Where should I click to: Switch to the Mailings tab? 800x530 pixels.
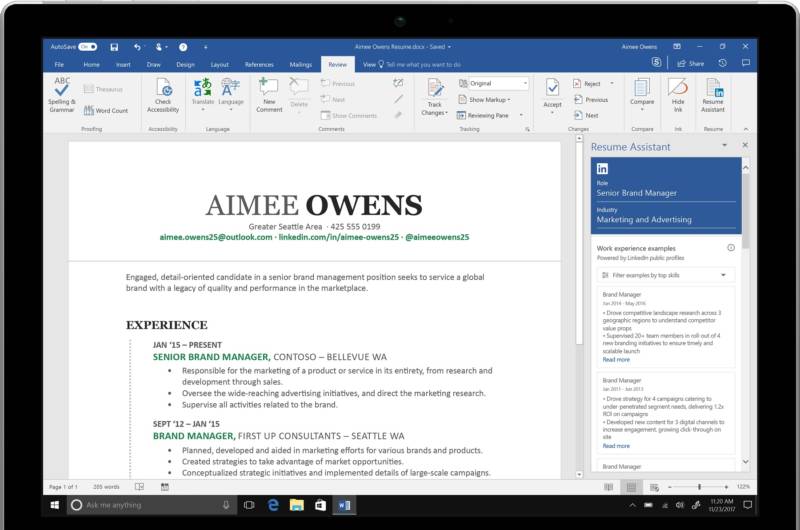[301, 65]
